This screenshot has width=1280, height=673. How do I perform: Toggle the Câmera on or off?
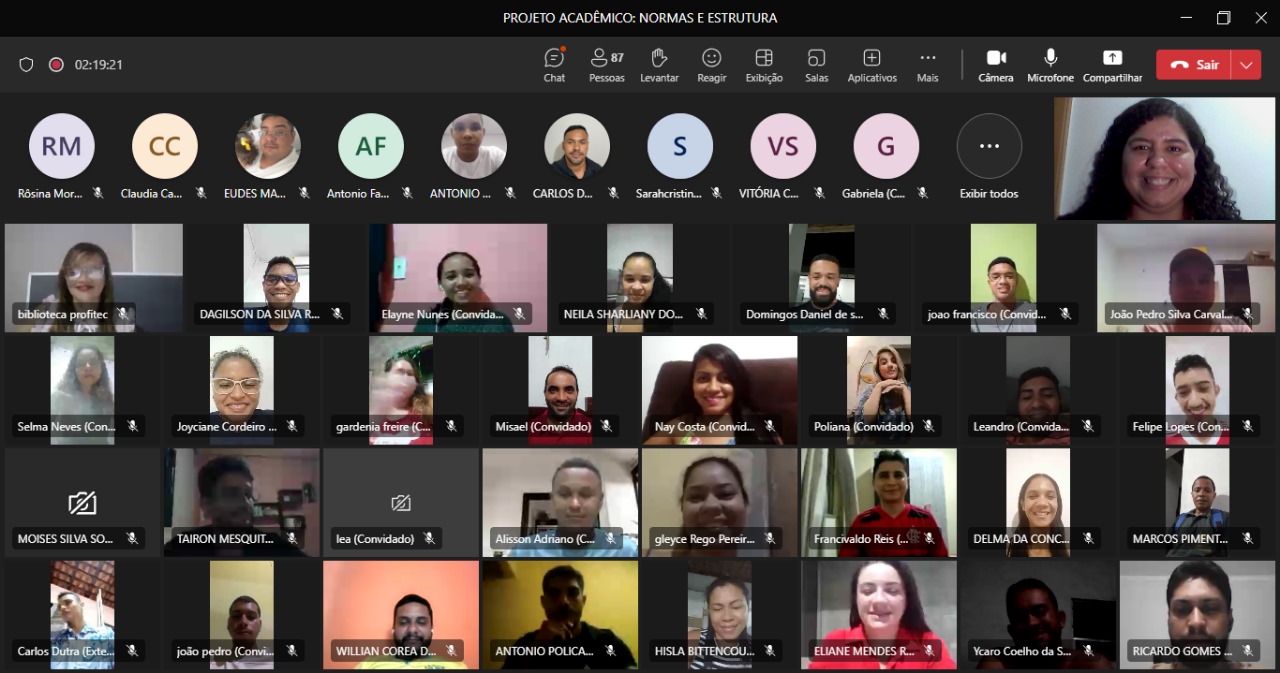click(x=996, y=65)
